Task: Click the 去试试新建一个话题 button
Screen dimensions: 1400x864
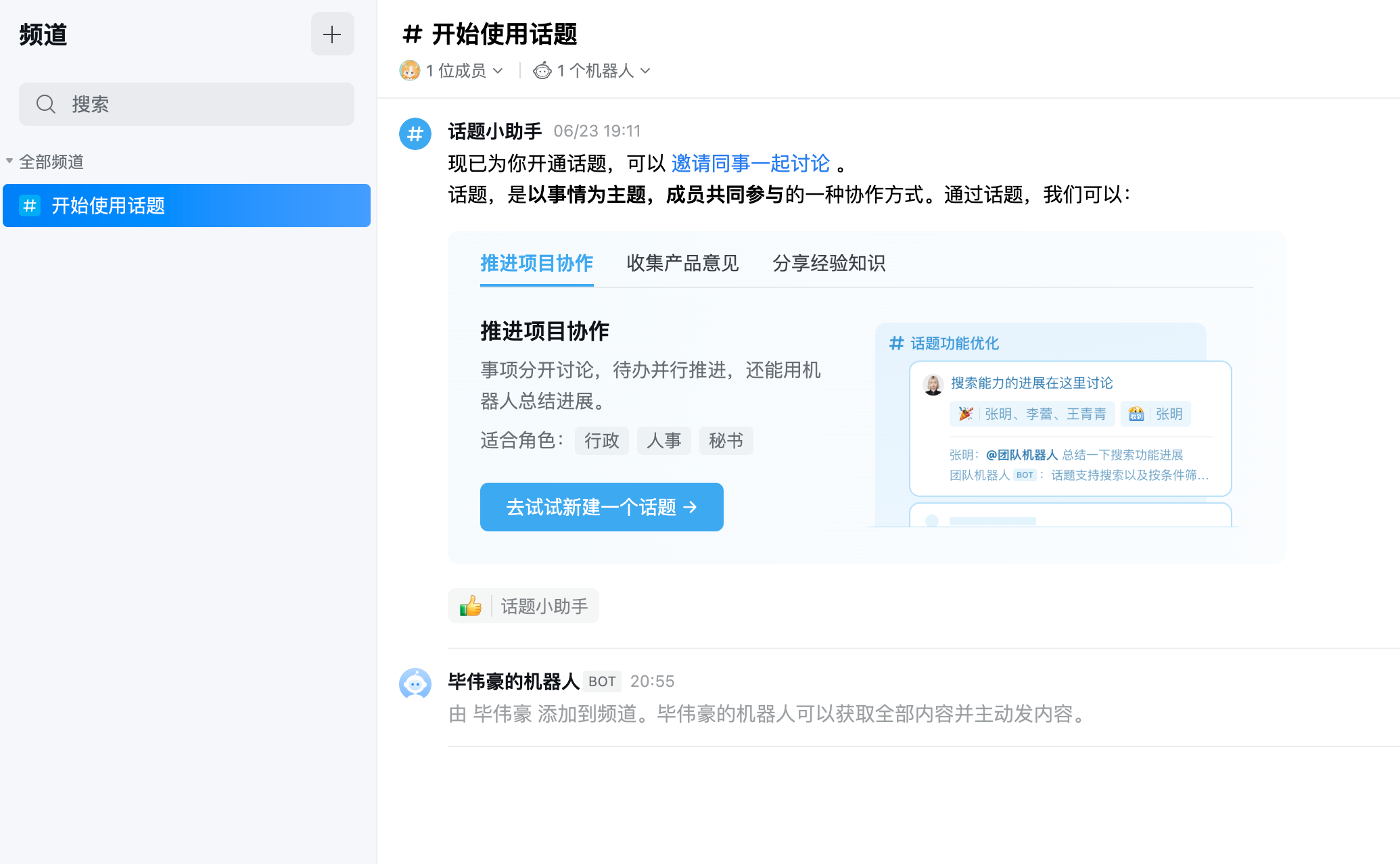Action: [602, 507]
